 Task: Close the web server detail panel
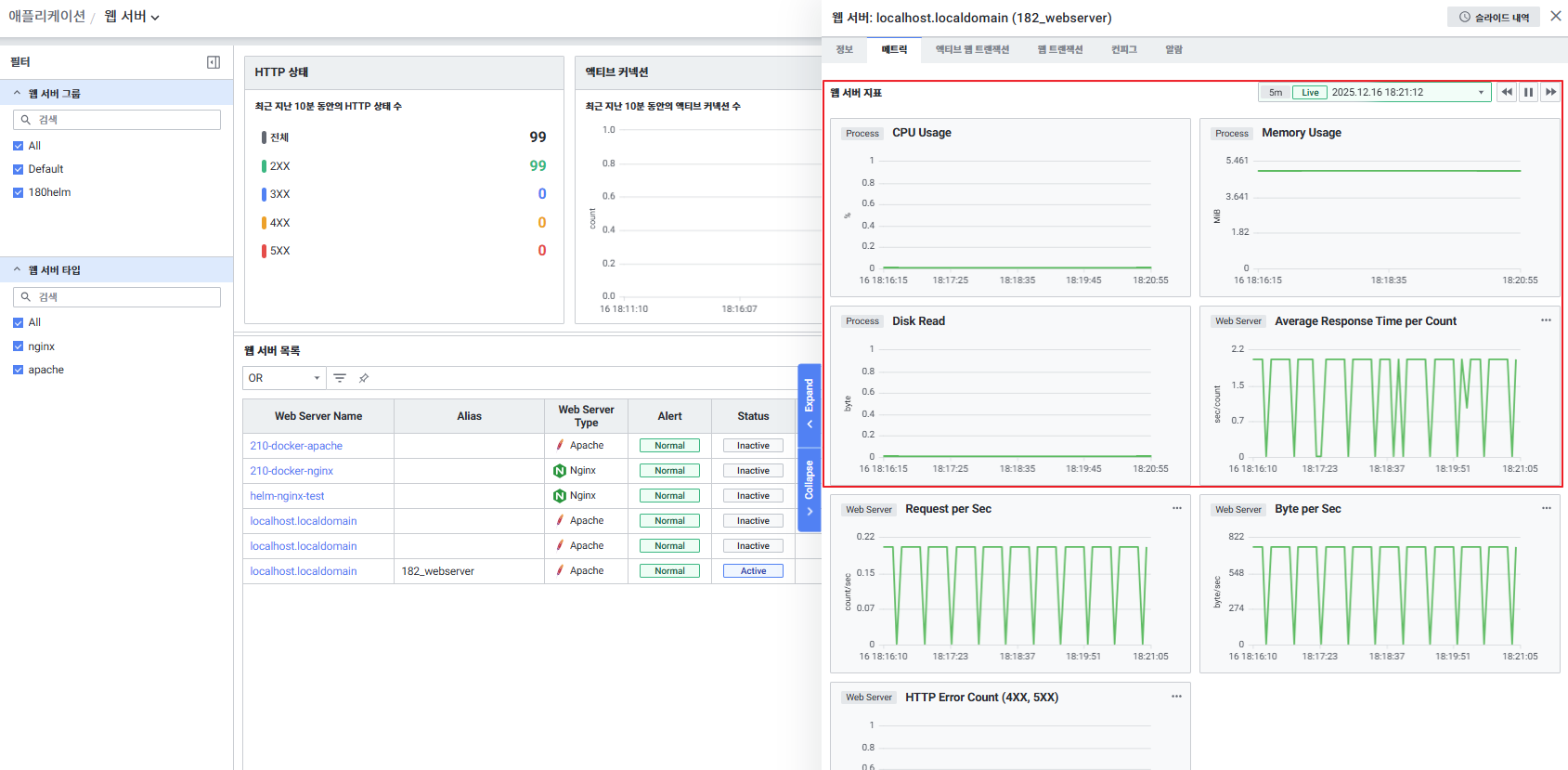1556,16
